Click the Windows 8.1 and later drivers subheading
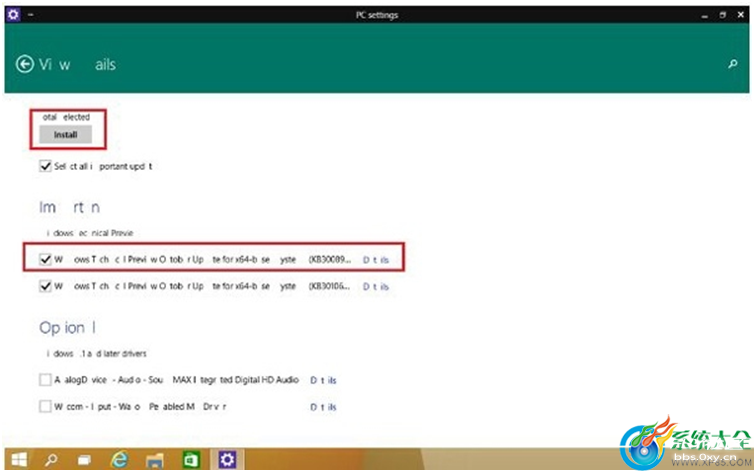 (x=97, y=354)
